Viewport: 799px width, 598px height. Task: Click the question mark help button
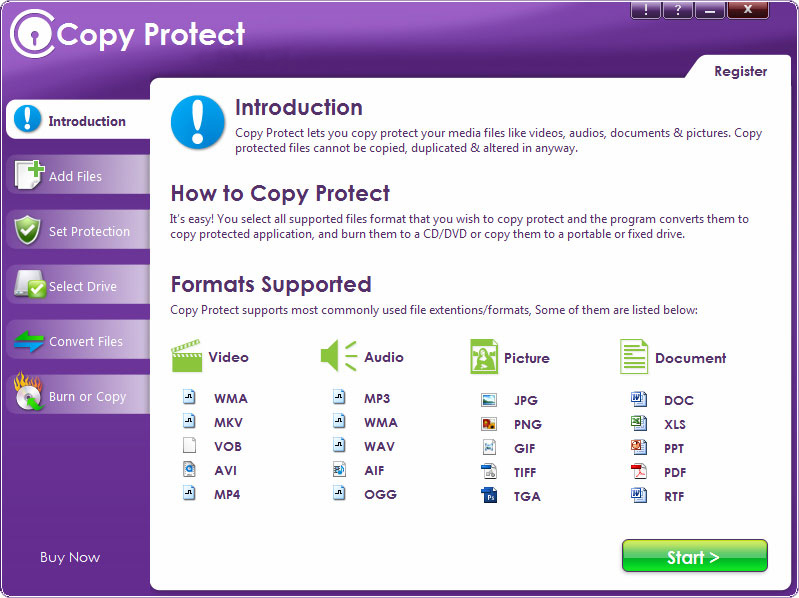coord(678,10)
